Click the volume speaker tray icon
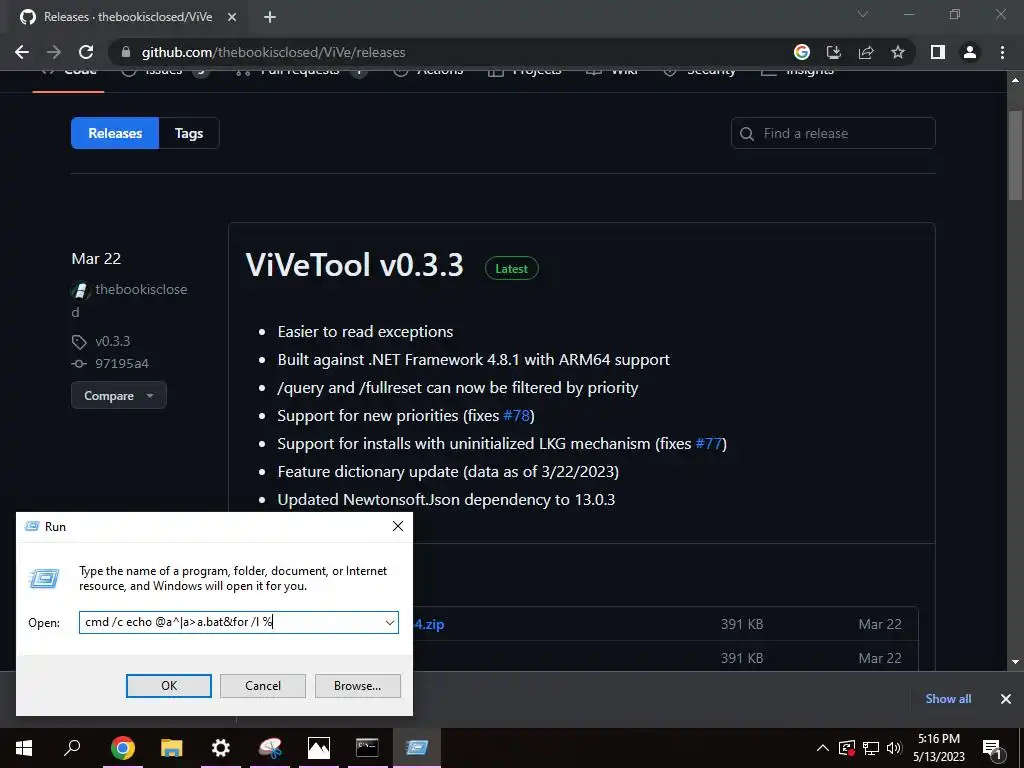This screenshot has width=1024, height=768. [x=894, y=748]
